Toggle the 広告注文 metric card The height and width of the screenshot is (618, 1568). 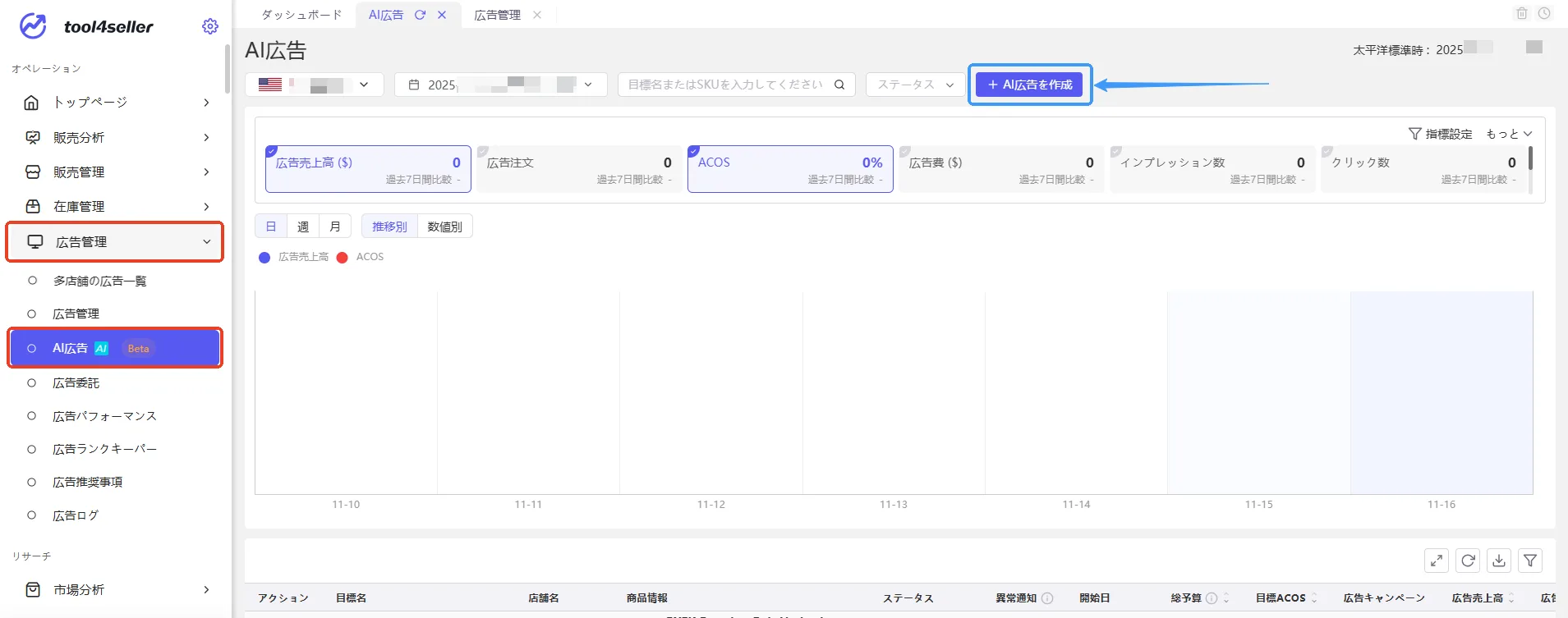[579, 170]
